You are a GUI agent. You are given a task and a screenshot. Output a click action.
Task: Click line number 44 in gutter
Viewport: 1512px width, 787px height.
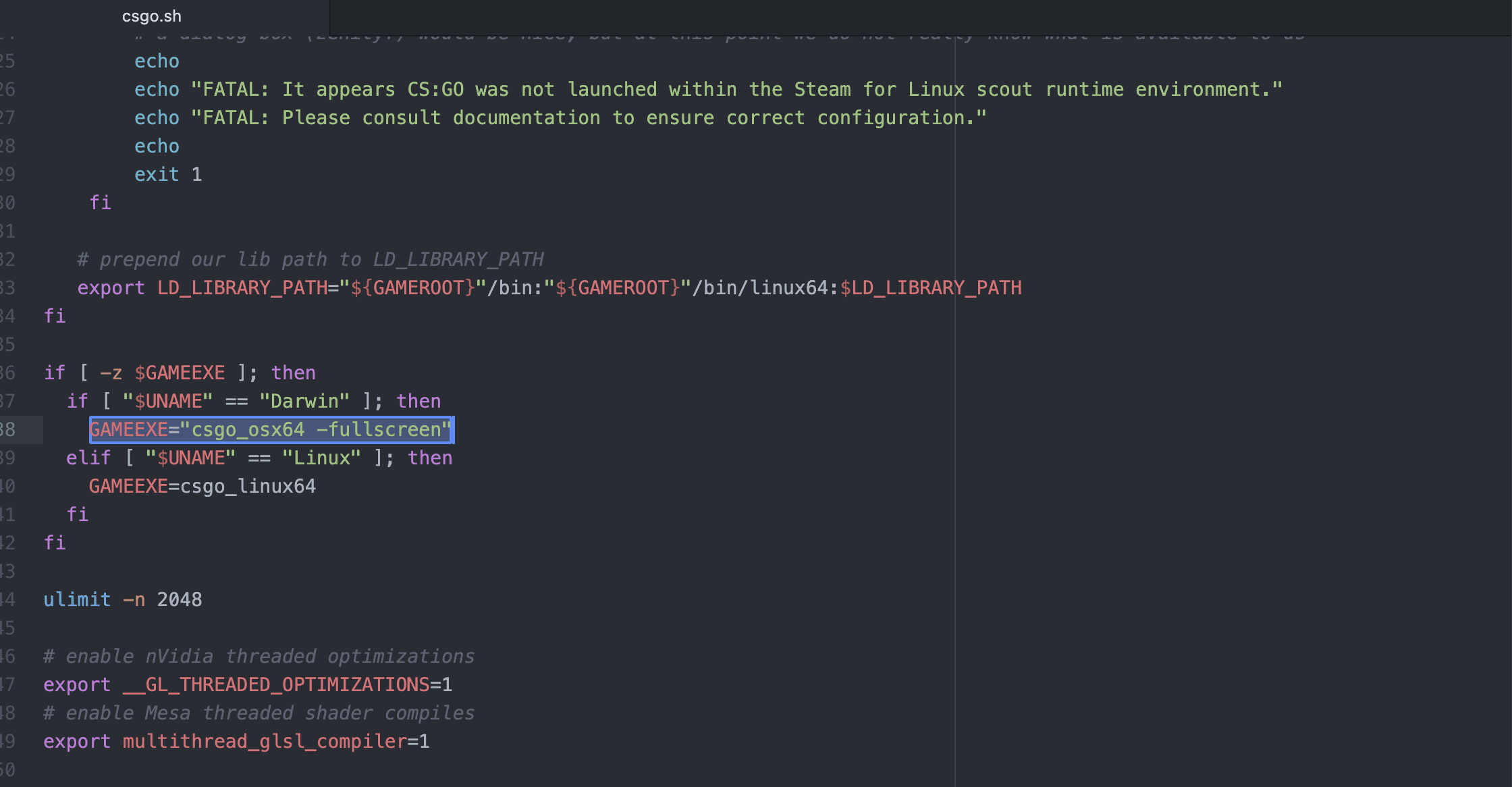7,600
